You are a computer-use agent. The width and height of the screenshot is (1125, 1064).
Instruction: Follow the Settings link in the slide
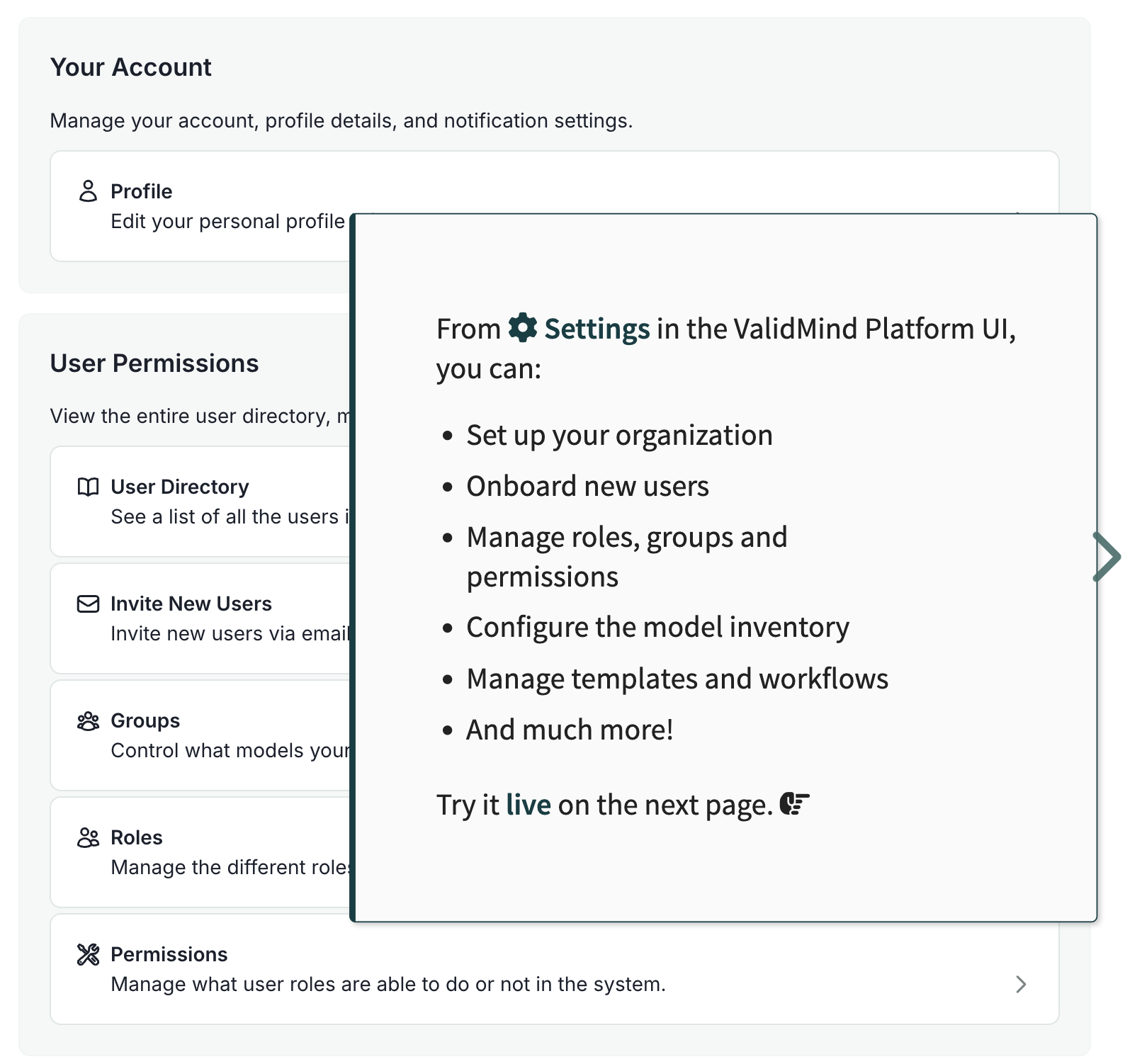pyautogui.click(x=597, y=329)
